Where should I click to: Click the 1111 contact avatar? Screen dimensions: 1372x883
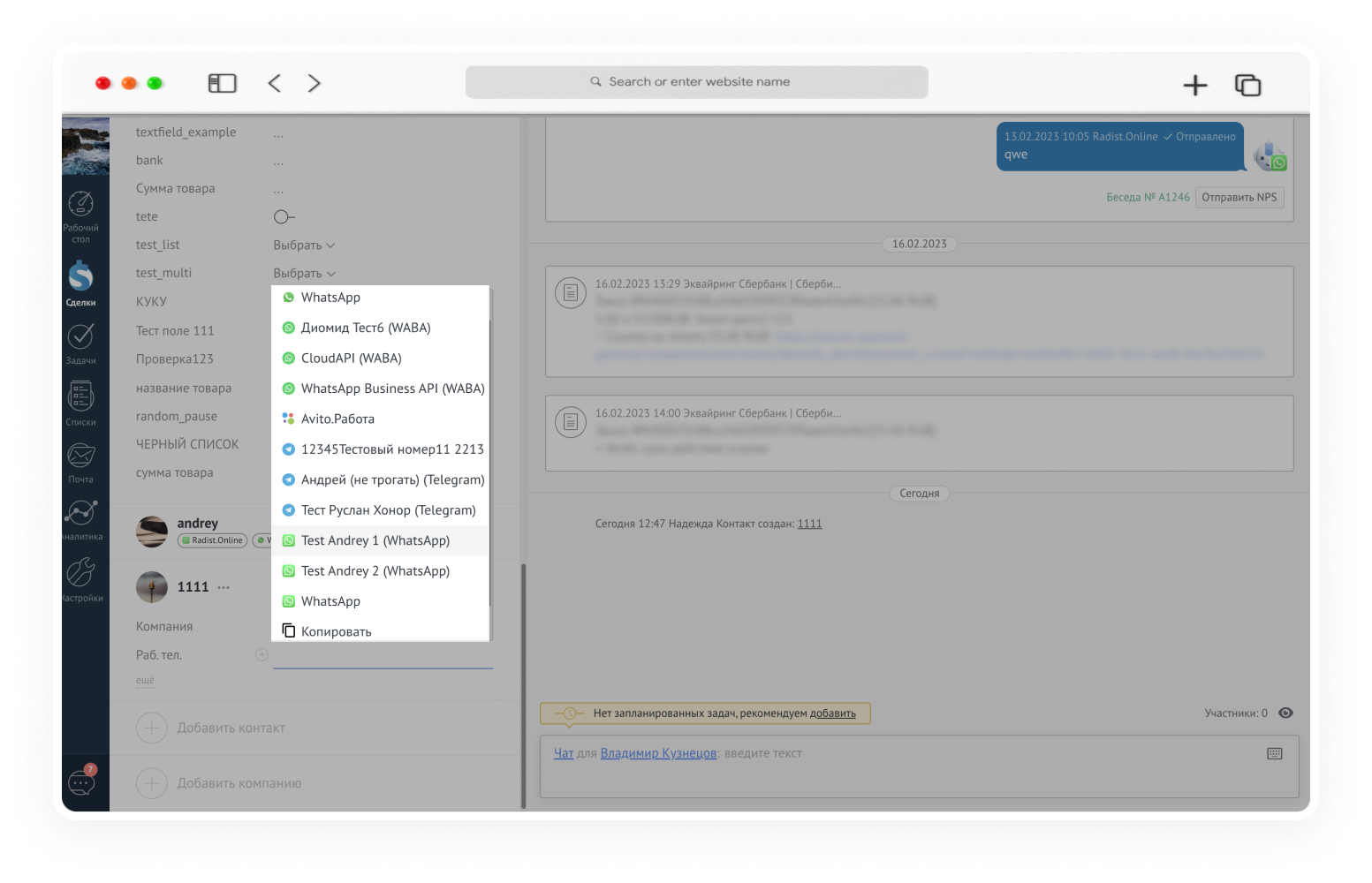(152, 587)
